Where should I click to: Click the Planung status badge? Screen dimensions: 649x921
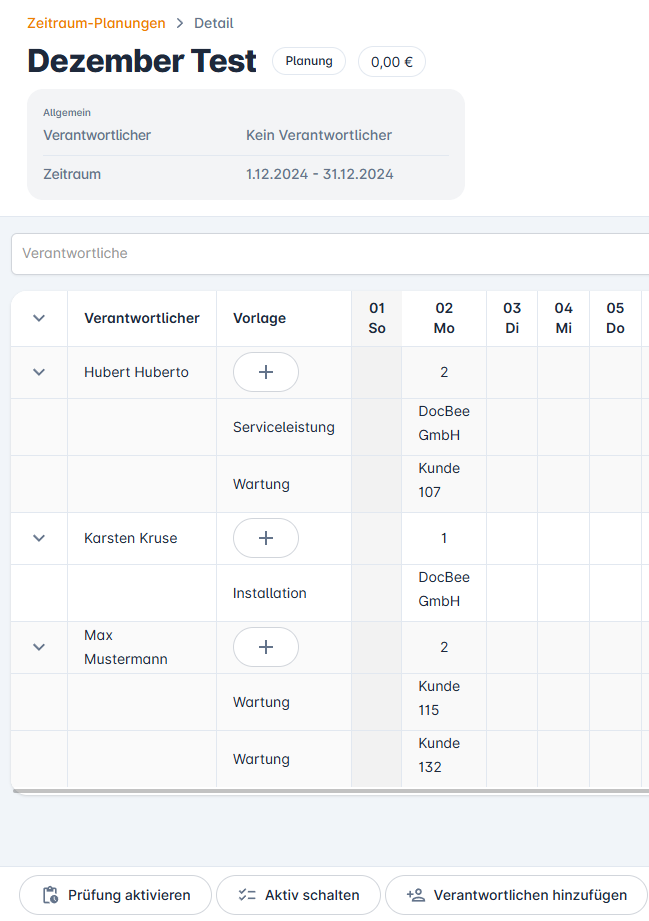coord(308,61)
